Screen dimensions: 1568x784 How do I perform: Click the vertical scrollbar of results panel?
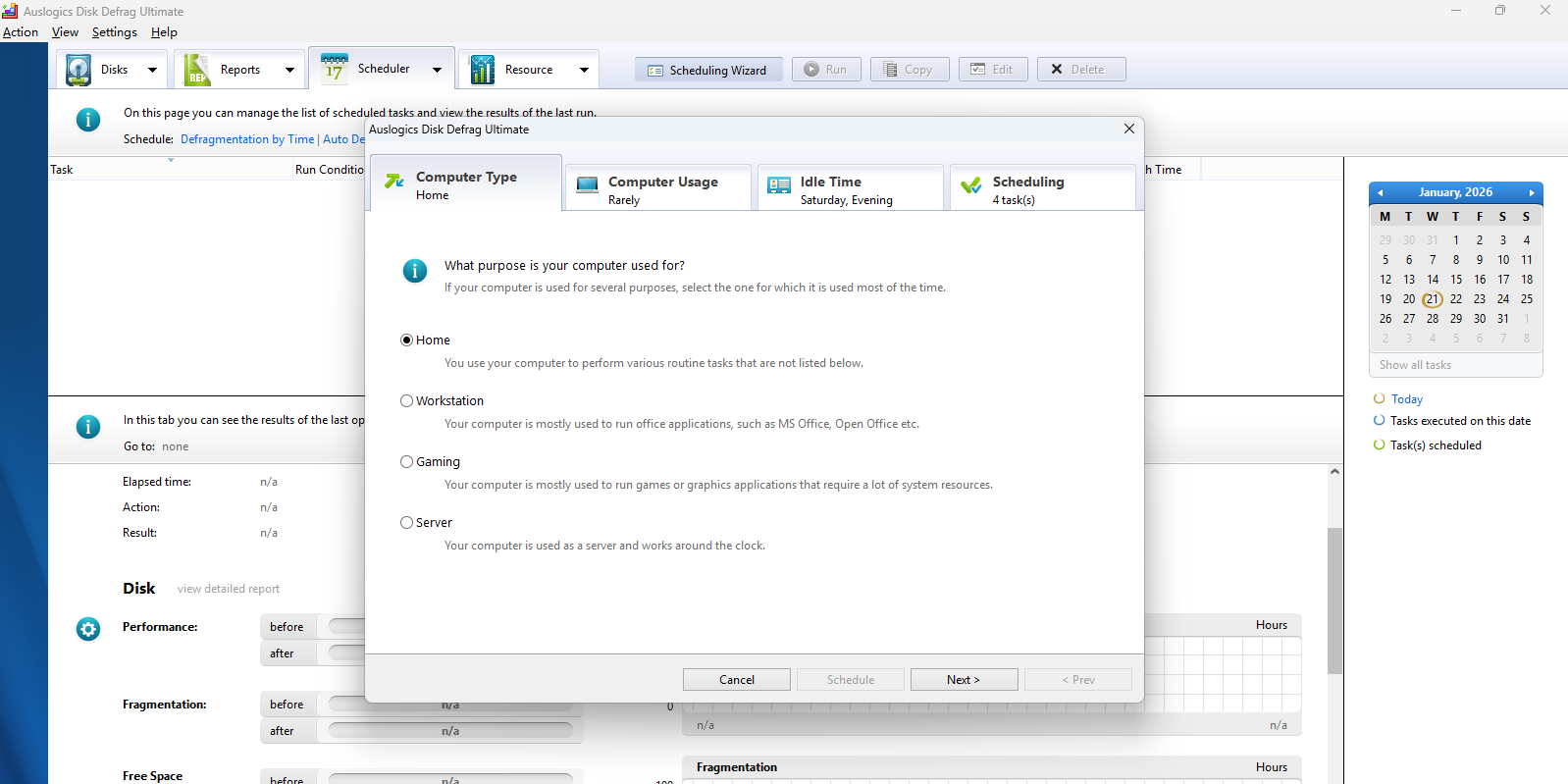coord(1334,601)
